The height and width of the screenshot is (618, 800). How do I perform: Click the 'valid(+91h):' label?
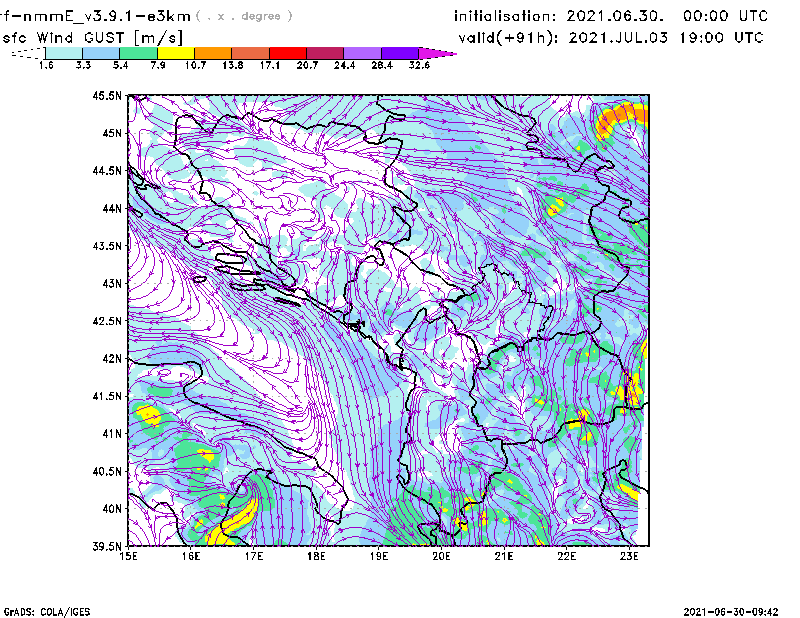pyautogui.click(x=508, y=38)
